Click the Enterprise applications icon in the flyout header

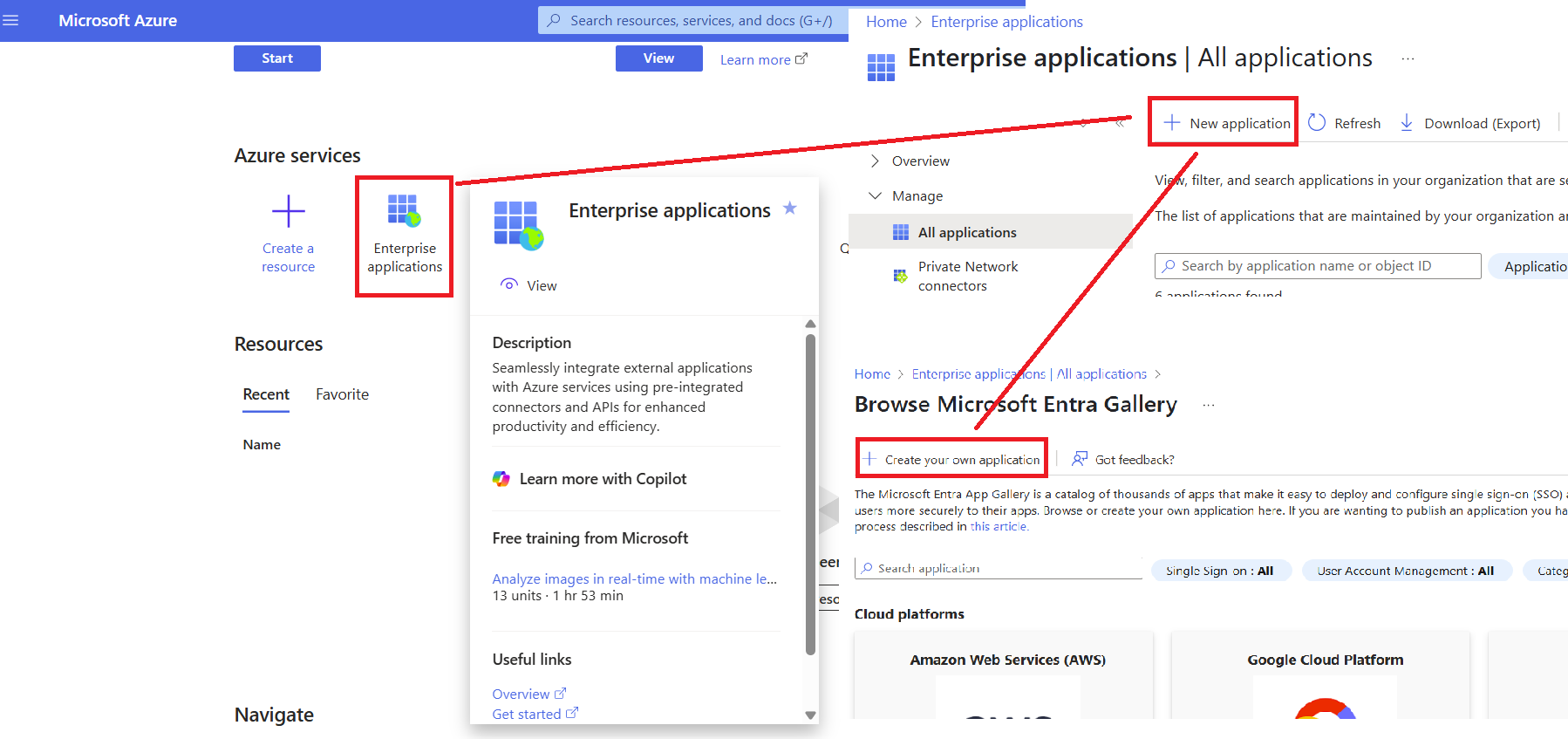click(519, 224)
